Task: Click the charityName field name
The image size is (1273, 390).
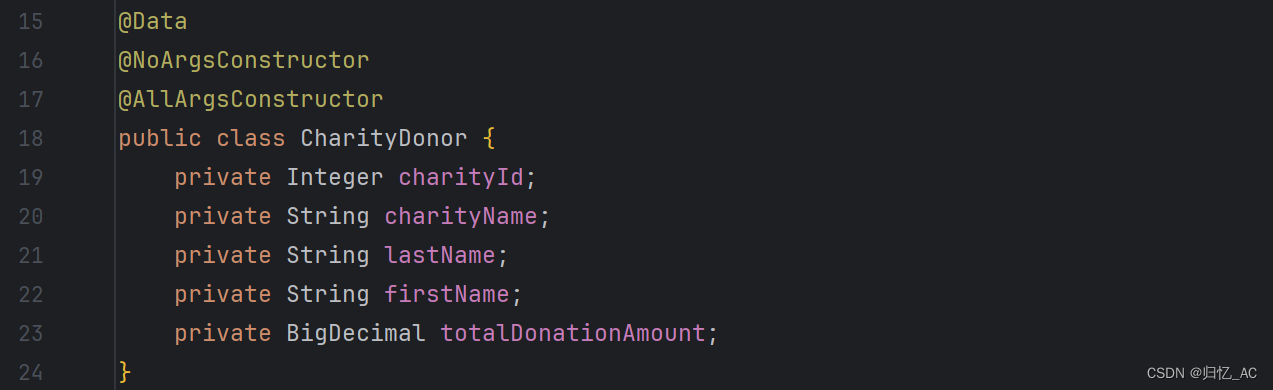Action: click(x=461, y=217)
